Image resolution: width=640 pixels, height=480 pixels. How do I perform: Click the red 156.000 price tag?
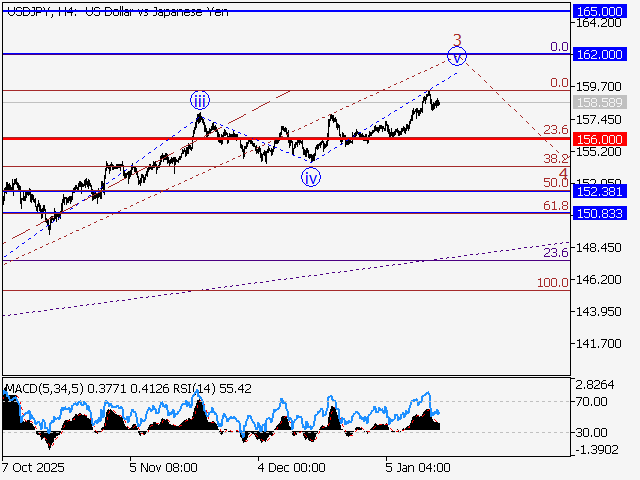[x=599, y=139]
